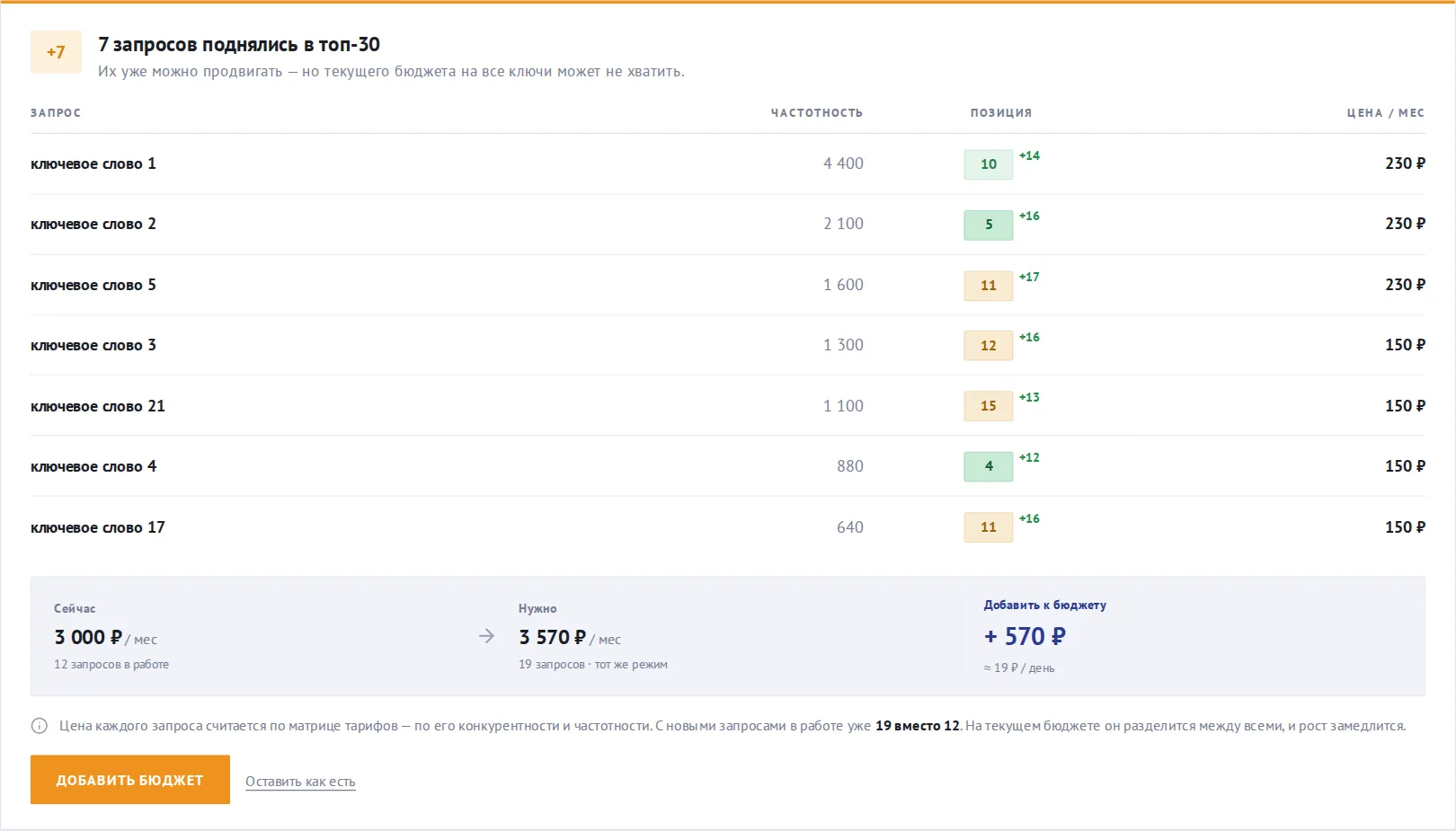Click frequency value 1 600

click(x=843, y=285)
